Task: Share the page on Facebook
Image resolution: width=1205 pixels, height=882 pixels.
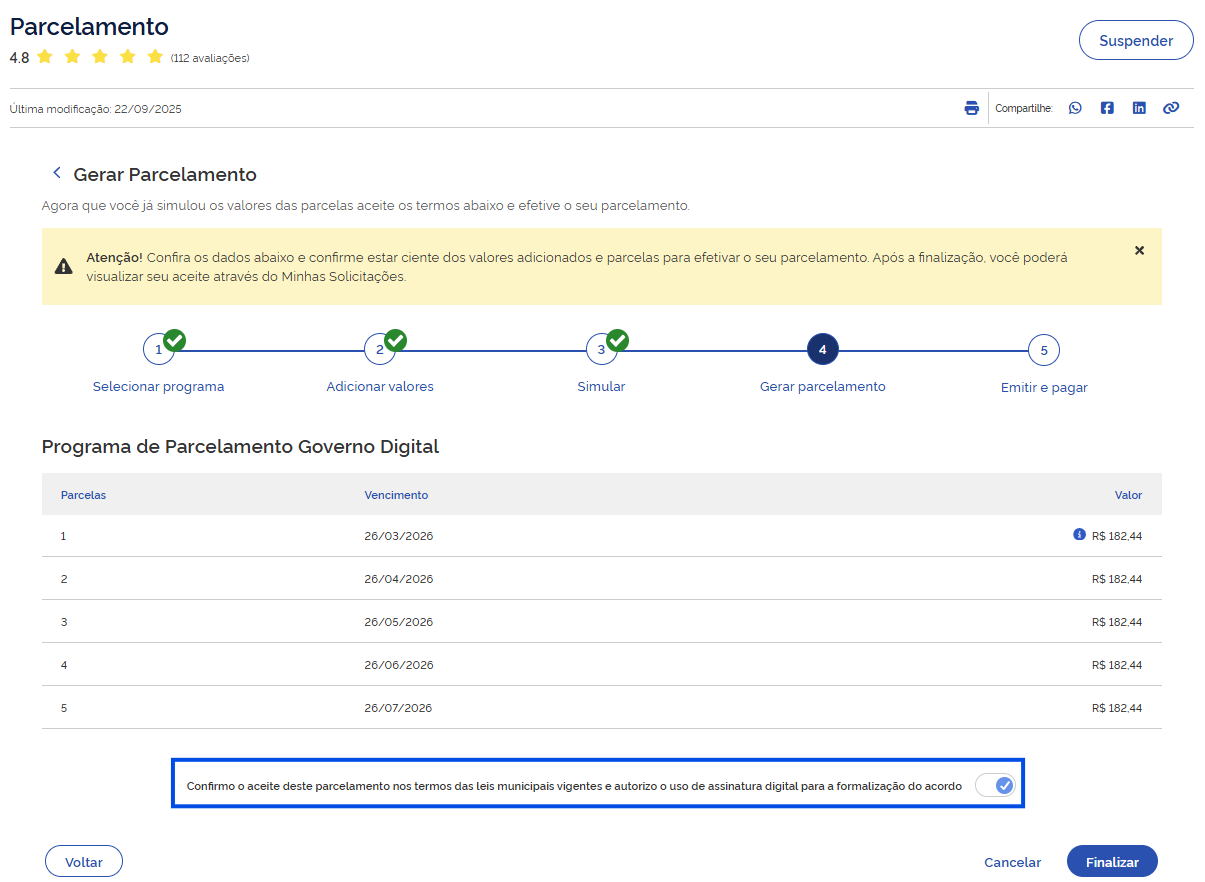Action: (x=1107, y=108)
